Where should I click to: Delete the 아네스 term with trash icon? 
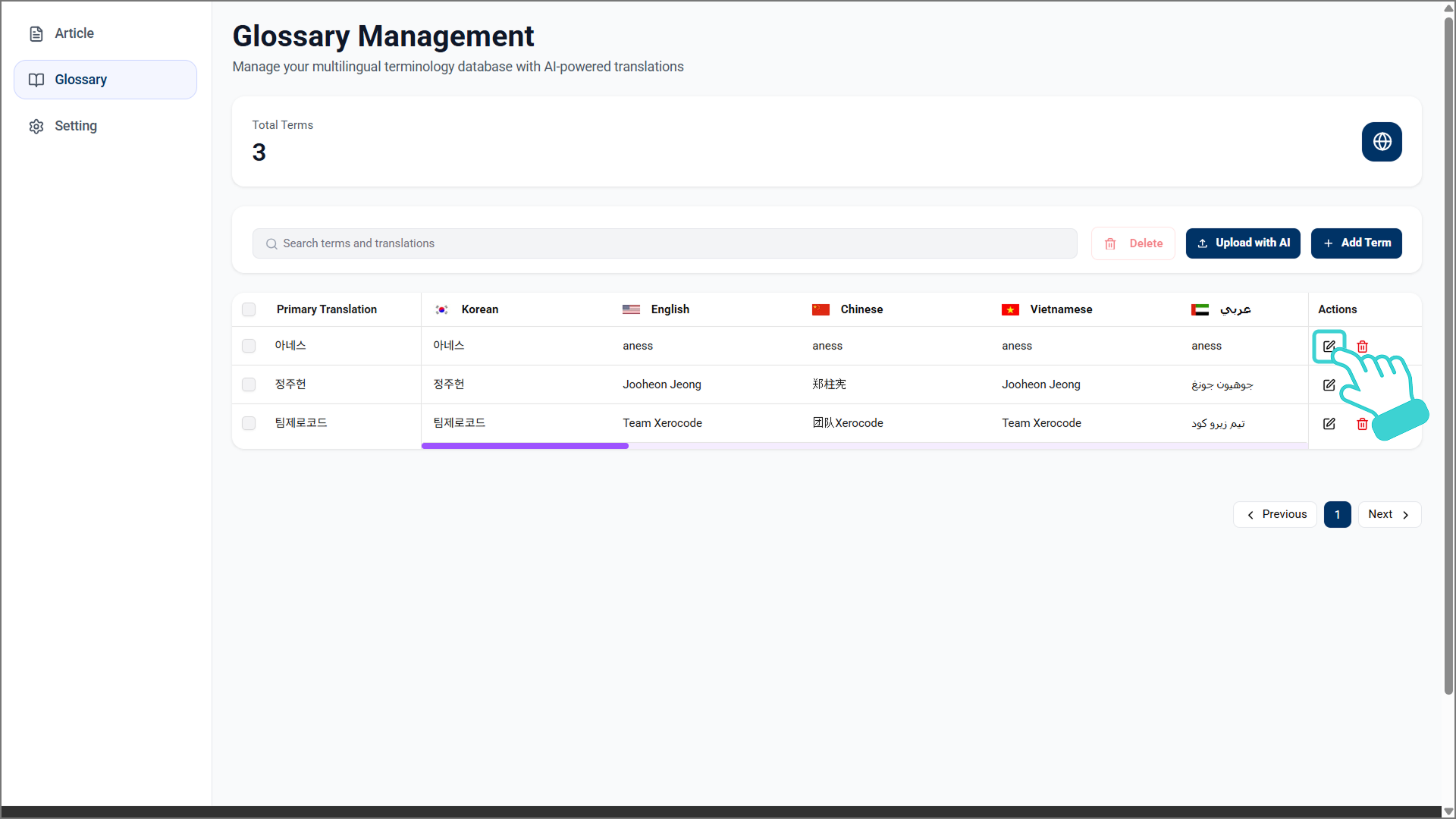(x=1362, y=347)
